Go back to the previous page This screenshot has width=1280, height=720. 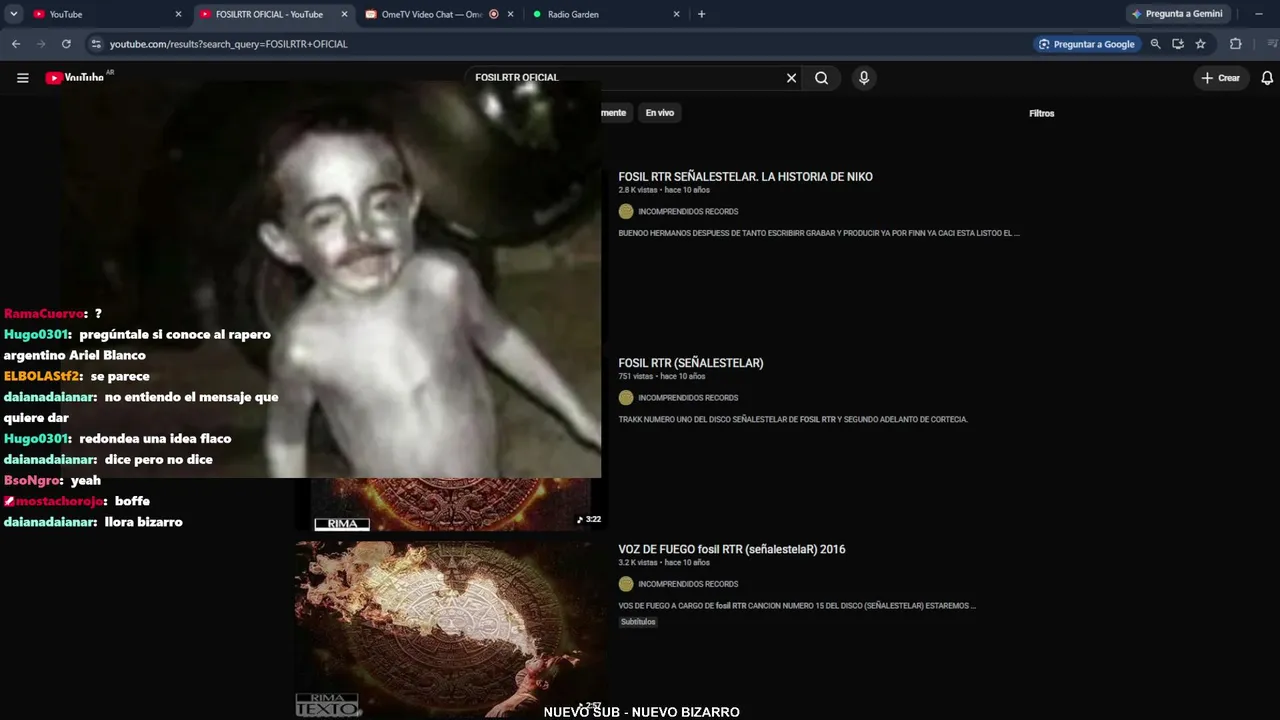point(16,44)
